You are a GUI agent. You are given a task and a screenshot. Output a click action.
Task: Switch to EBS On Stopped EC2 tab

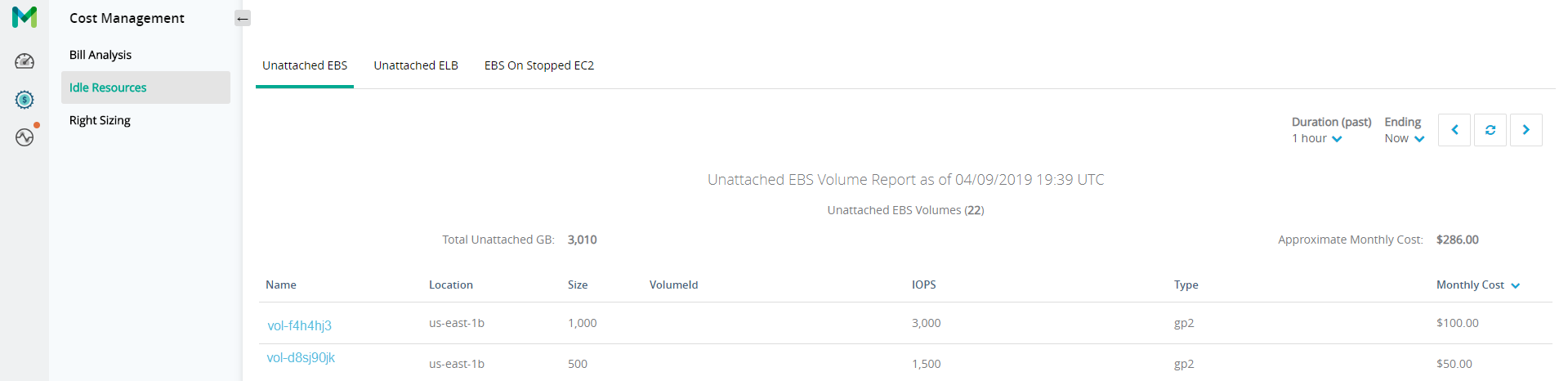coord(539,65)
